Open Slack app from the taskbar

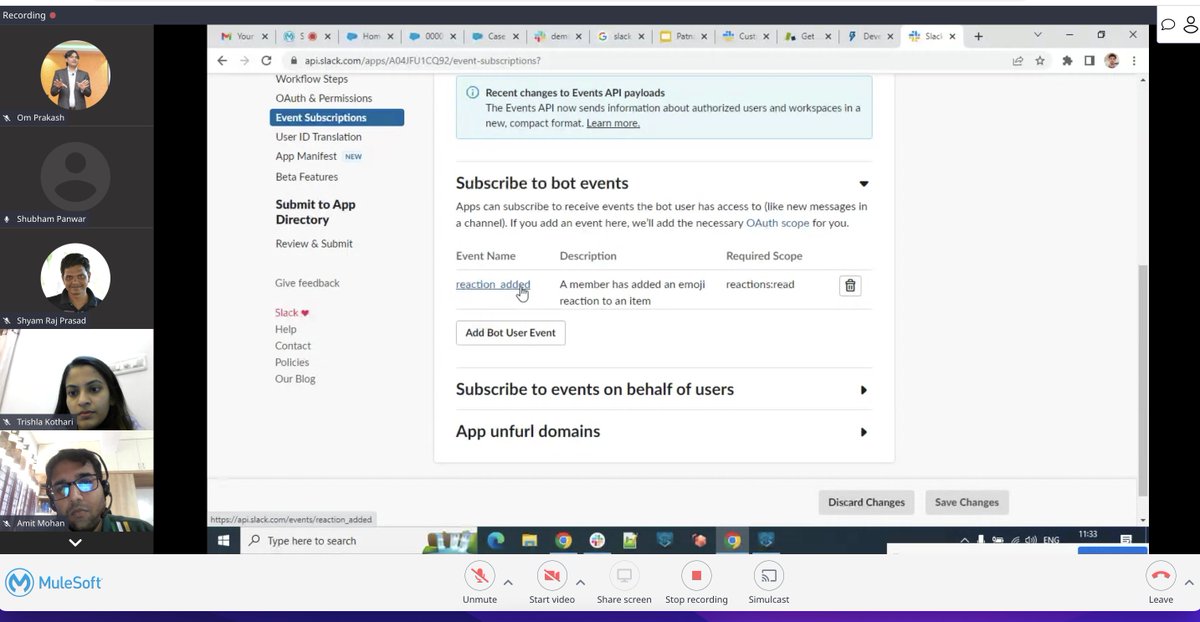[597, 540]
